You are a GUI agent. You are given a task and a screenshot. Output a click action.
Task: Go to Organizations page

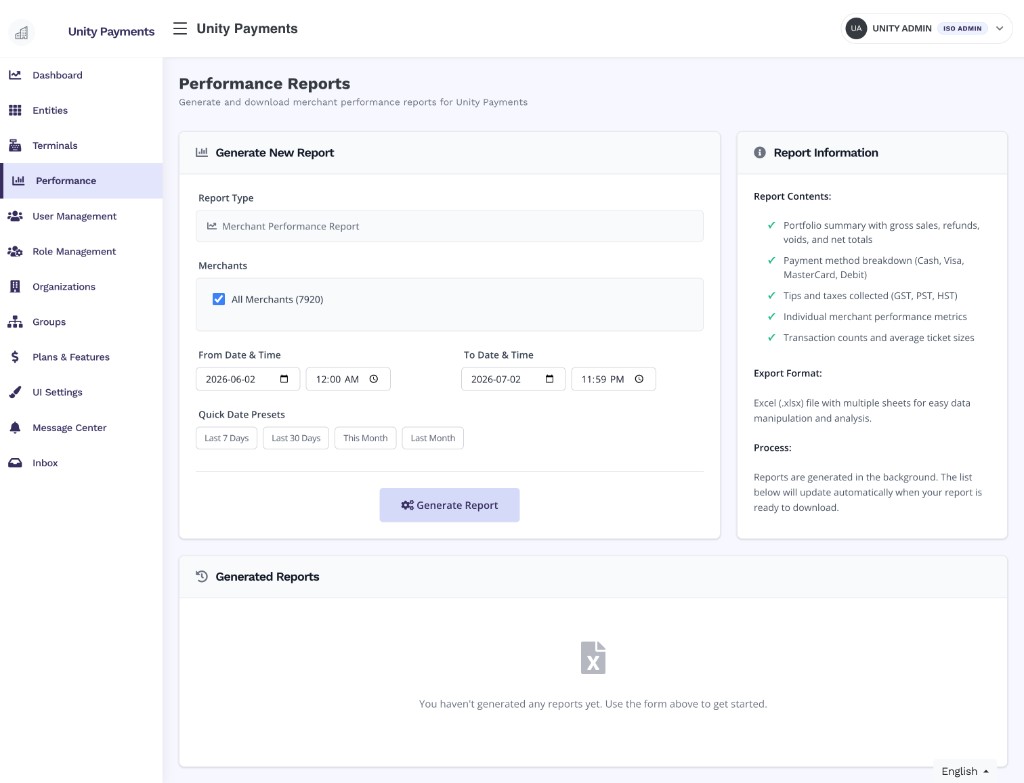click(81, 287)
